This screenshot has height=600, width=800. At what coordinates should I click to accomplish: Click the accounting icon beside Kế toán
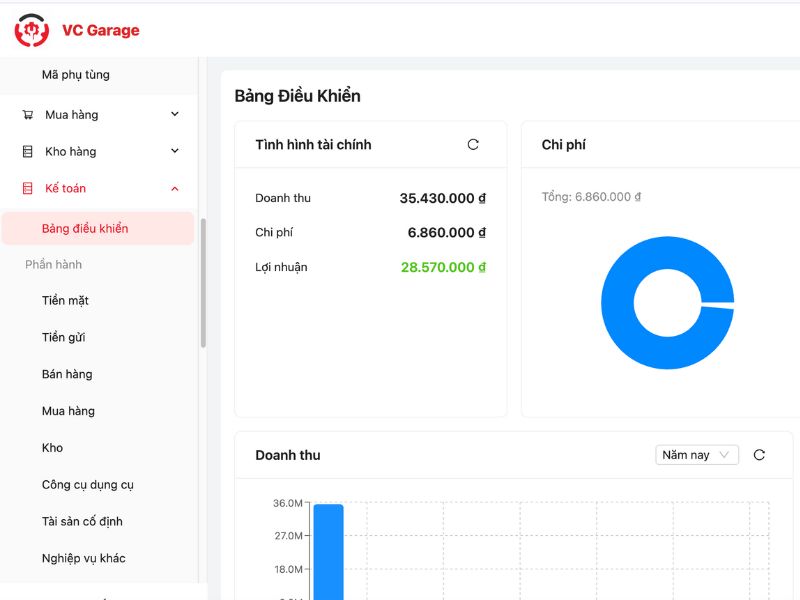click(x=28, y=189)
